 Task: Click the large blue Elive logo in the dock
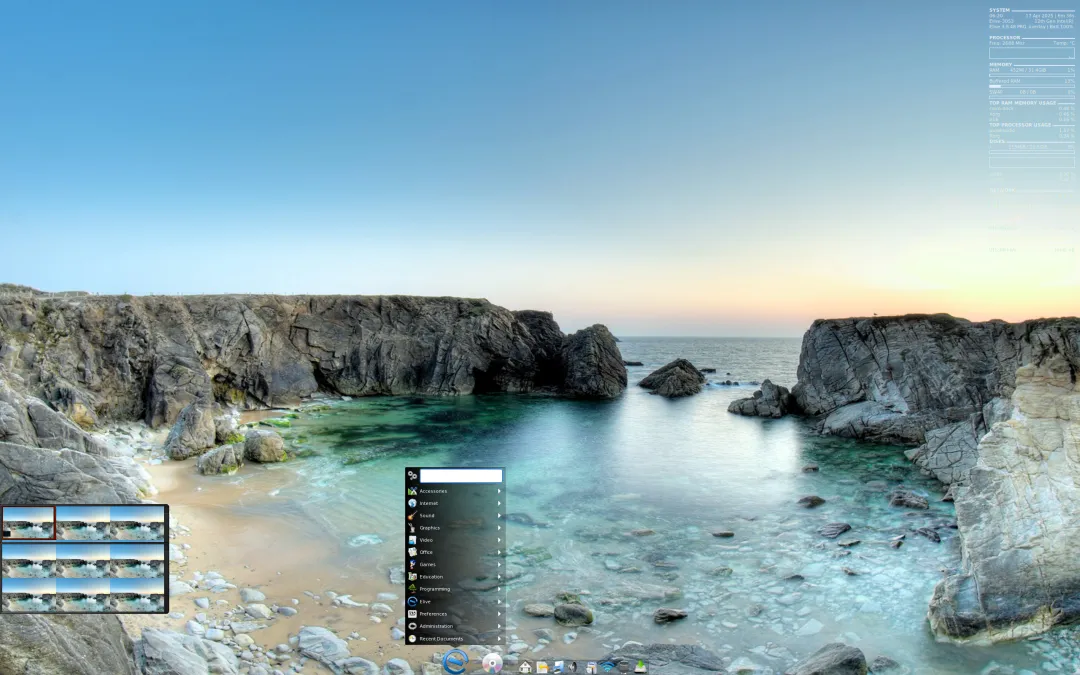tap(455, 661)
